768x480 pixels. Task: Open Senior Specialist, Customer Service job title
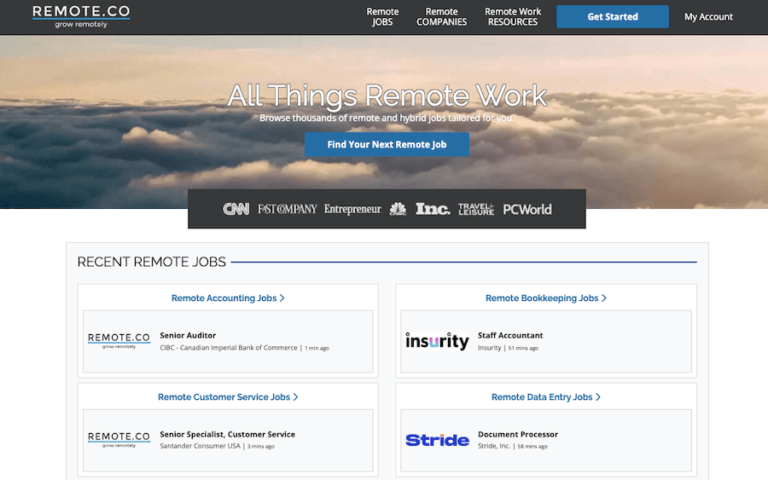tap(227, 434)
